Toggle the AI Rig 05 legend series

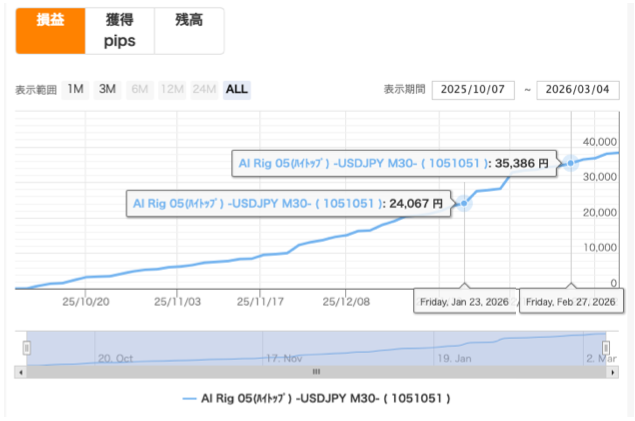316,398
